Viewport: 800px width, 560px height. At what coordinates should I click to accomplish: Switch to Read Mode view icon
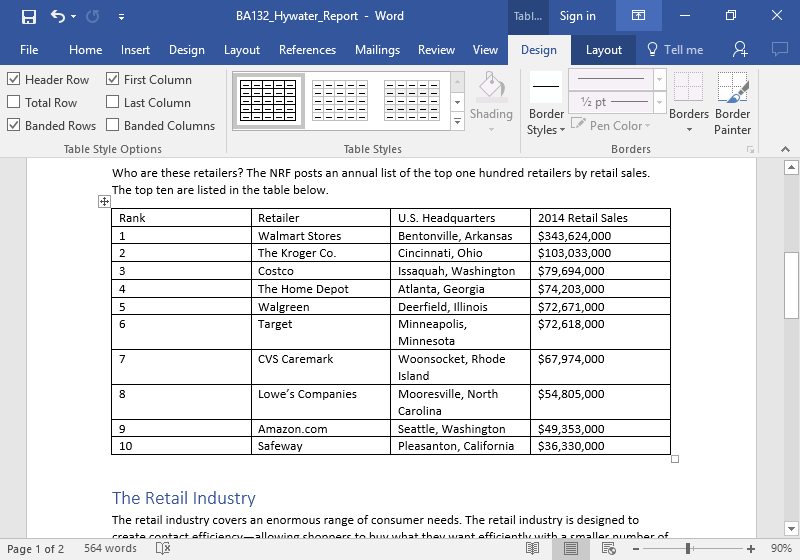click(x=531, y=549)
